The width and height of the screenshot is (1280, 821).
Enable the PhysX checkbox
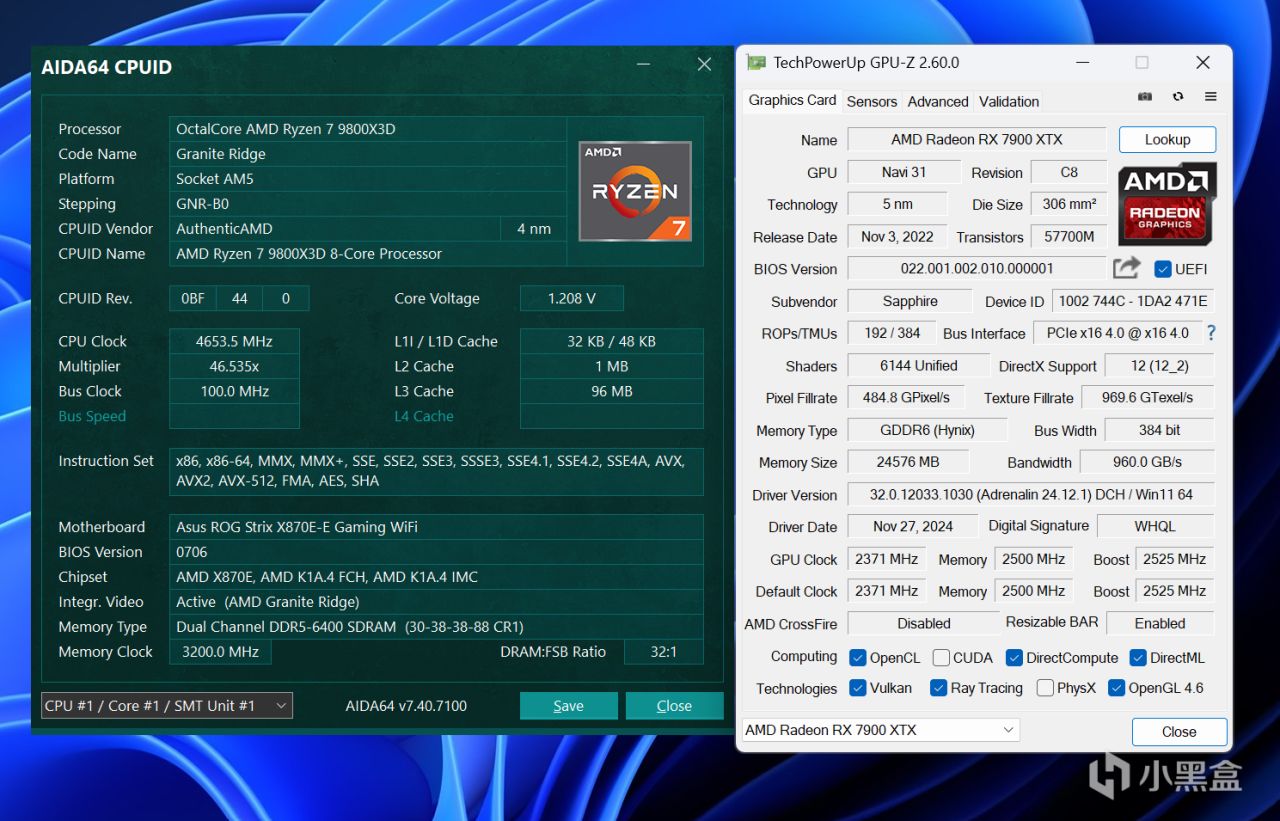1045,688
